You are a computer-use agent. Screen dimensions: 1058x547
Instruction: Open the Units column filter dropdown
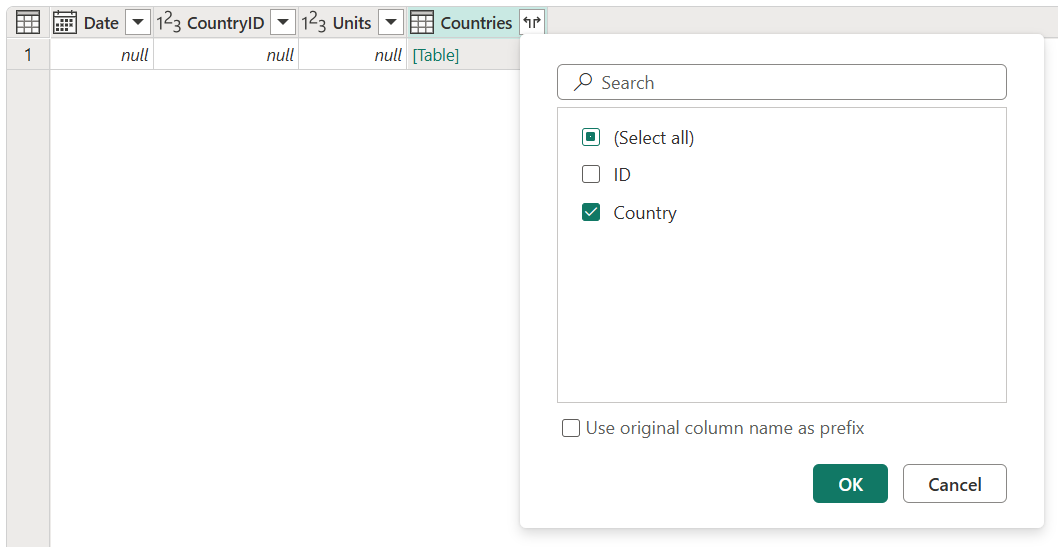point(391,23)
